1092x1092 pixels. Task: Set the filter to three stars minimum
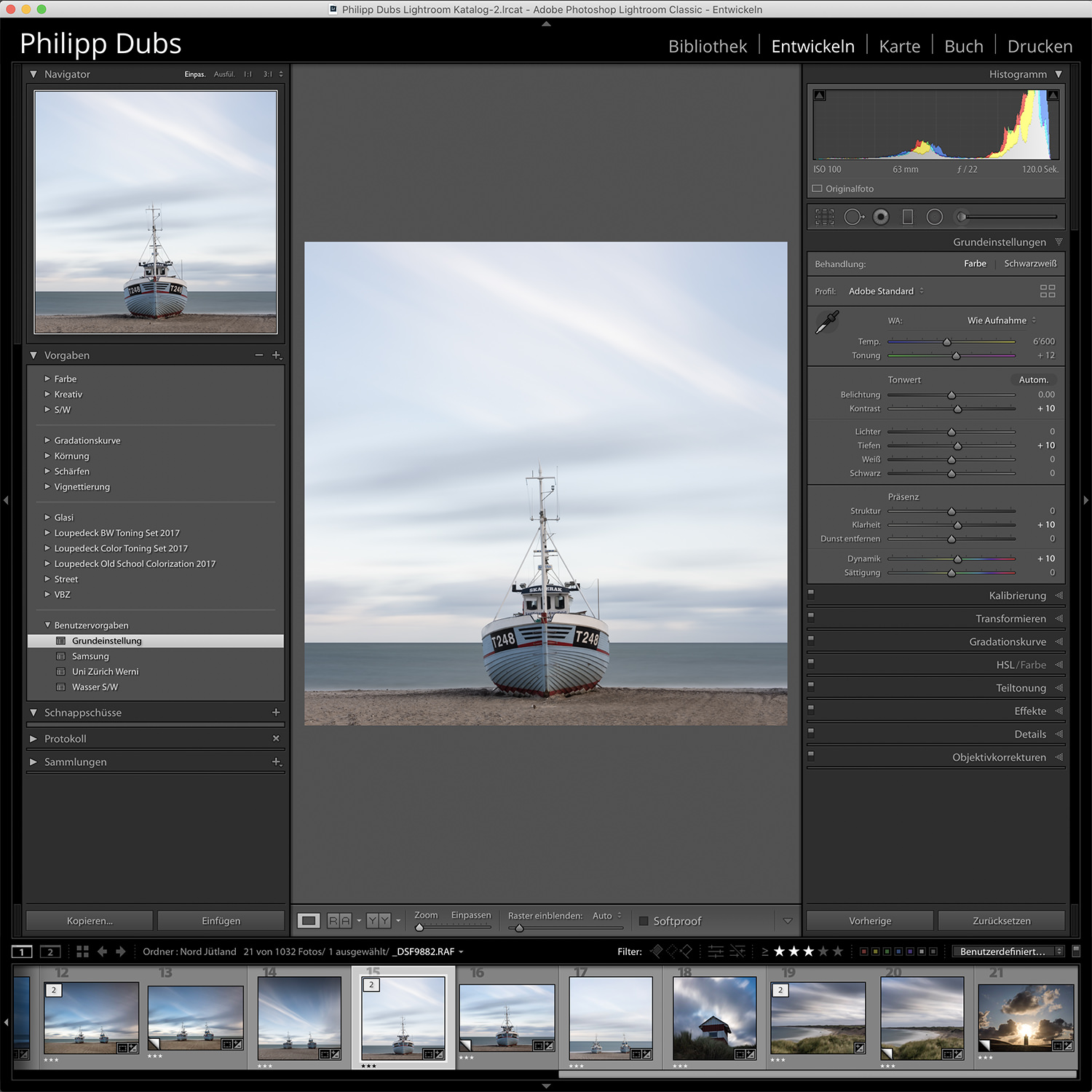tap(808, 951)
